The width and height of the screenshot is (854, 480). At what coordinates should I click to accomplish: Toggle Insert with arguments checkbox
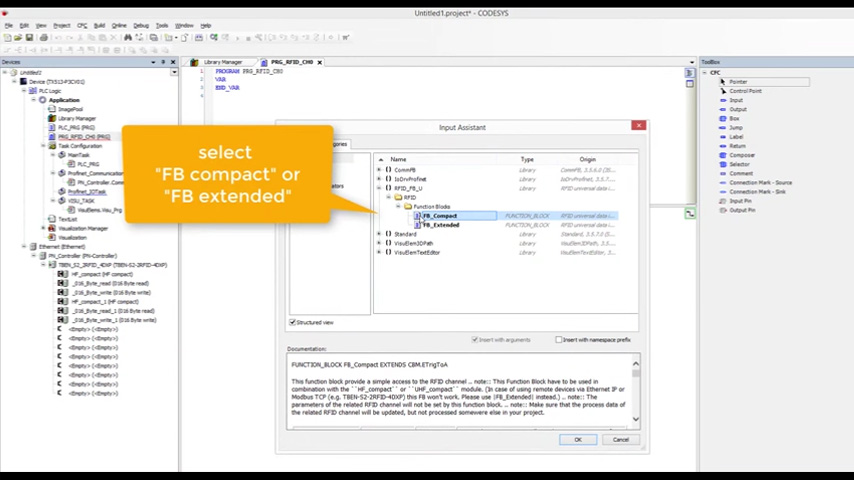[x=475, y=340]
